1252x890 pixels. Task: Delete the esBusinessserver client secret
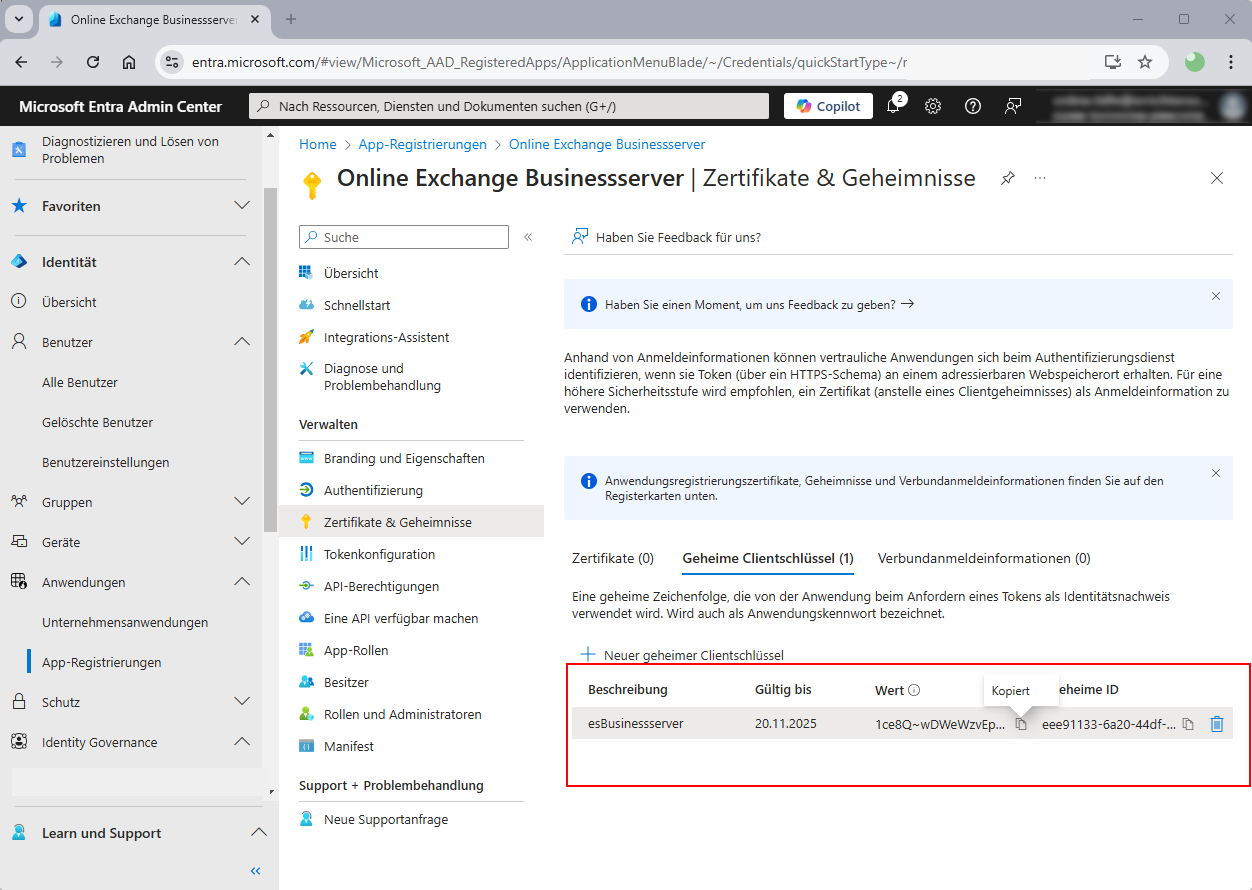(1217, 724)
